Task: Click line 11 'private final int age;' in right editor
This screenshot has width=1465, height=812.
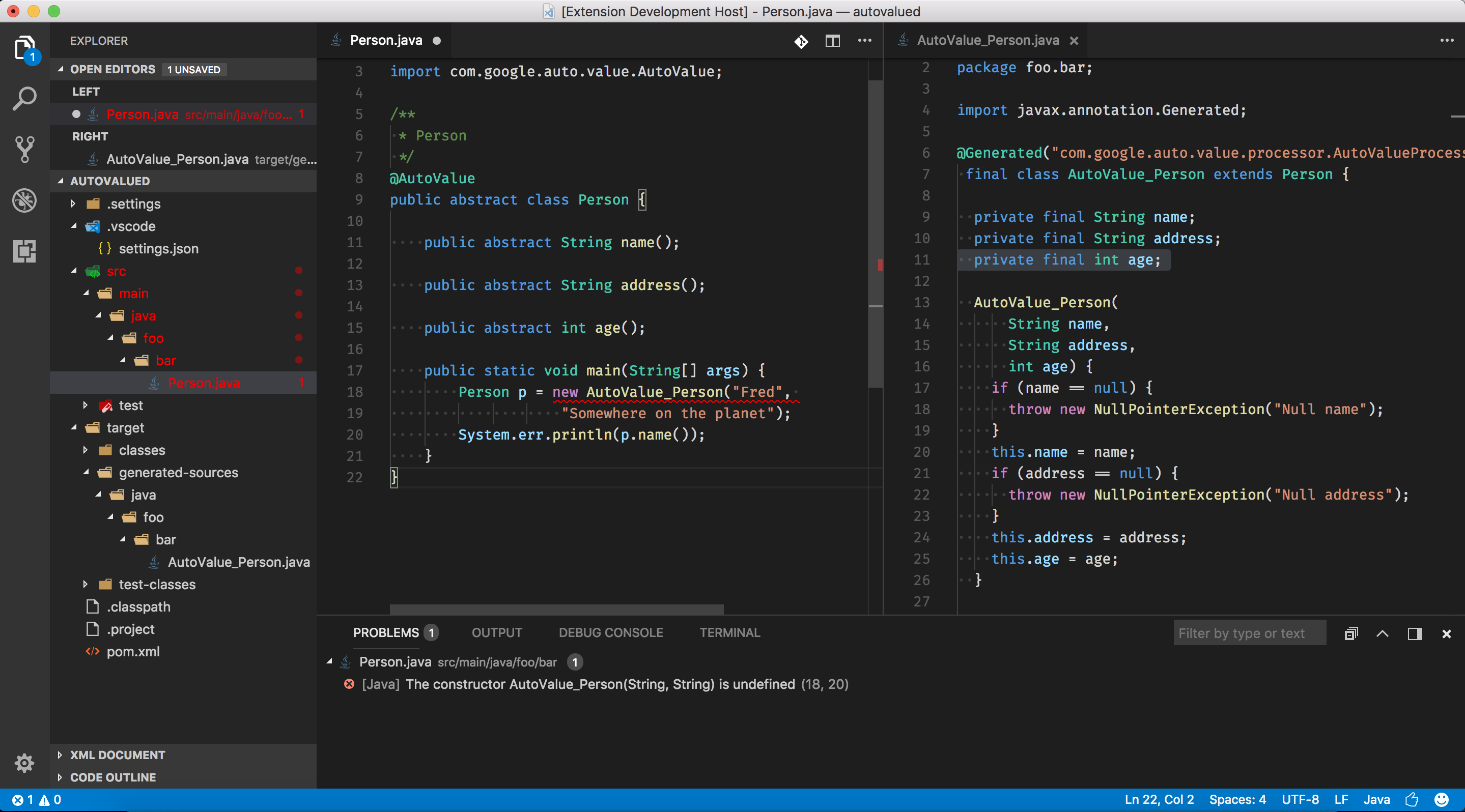Action: pos(1066,260)
